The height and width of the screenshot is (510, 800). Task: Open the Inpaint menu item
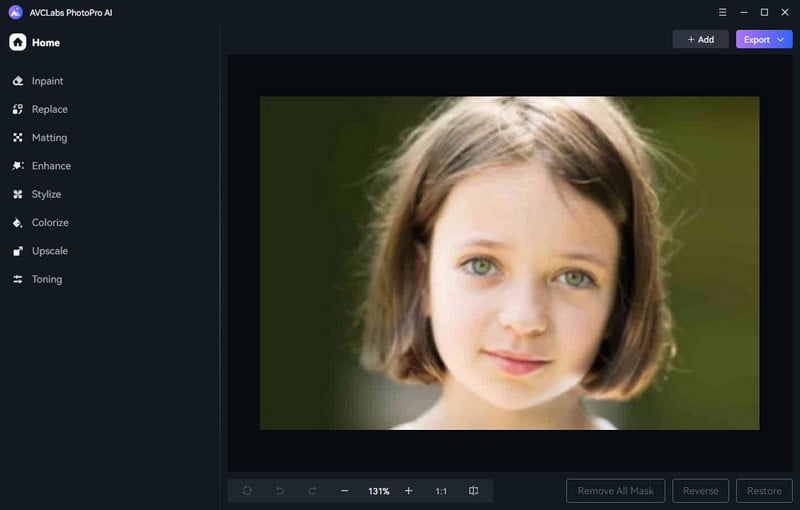coord(47,81)
